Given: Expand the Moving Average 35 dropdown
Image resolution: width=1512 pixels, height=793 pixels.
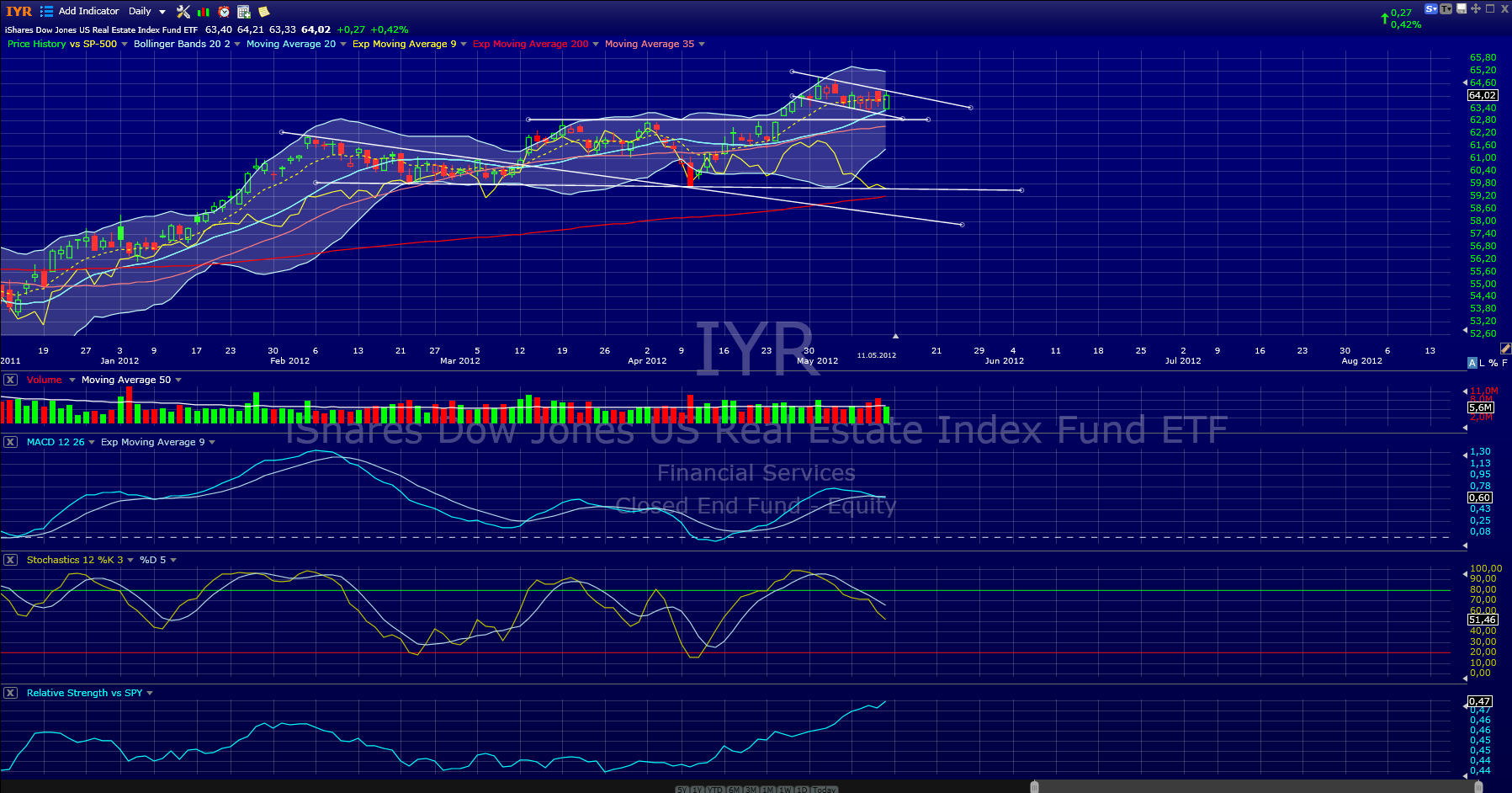Looking at the screenshot, I should (702, 44).
